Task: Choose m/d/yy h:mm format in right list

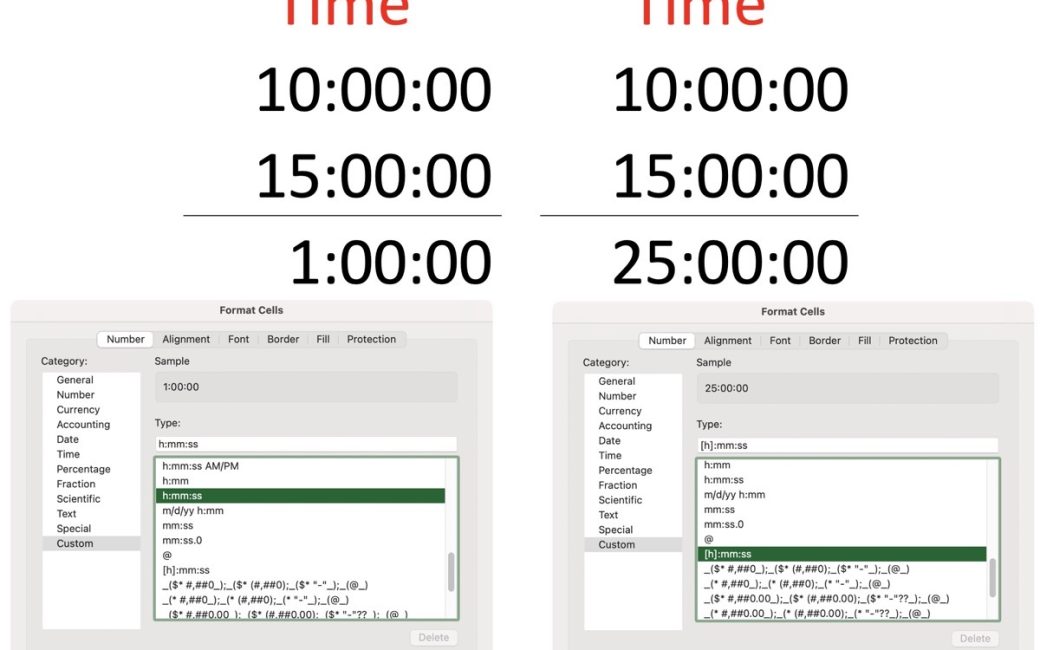Action: [x=734, y=494]
